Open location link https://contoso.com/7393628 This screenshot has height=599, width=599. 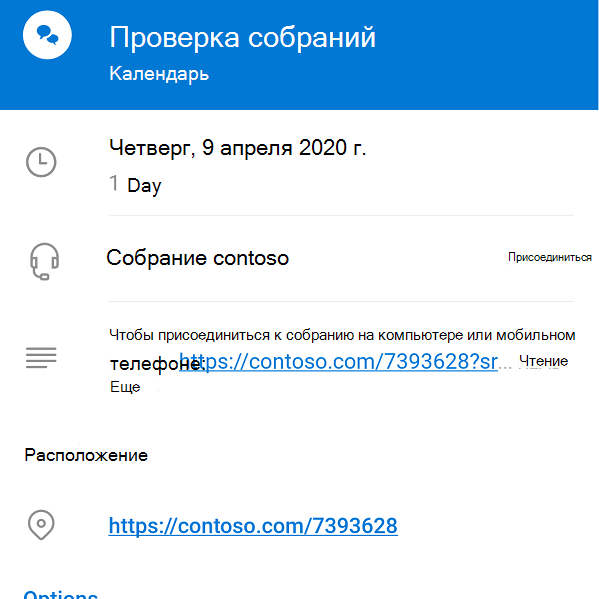(253, 526)
